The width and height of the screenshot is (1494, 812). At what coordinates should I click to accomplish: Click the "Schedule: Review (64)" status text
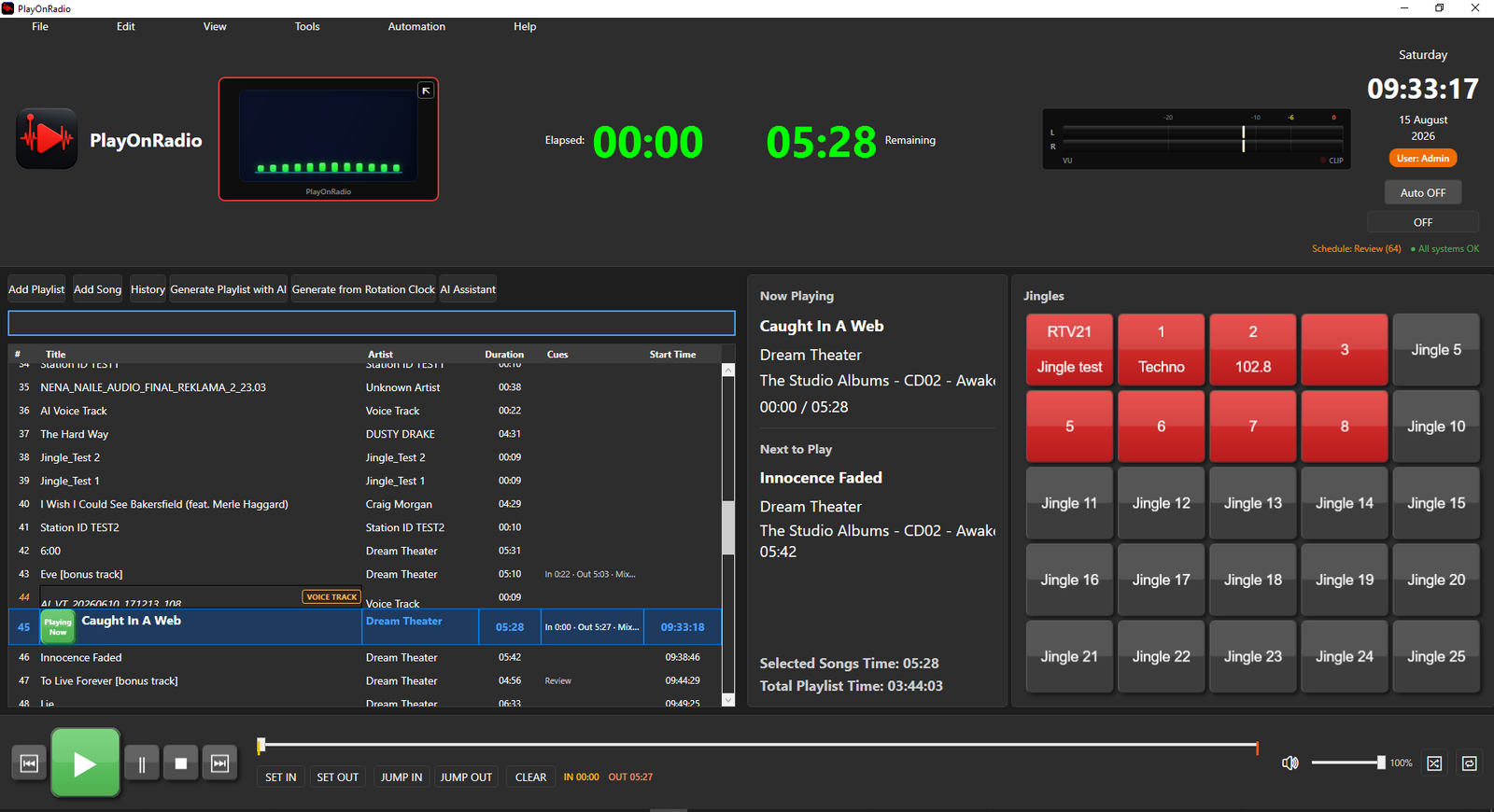pos(1356,249)
